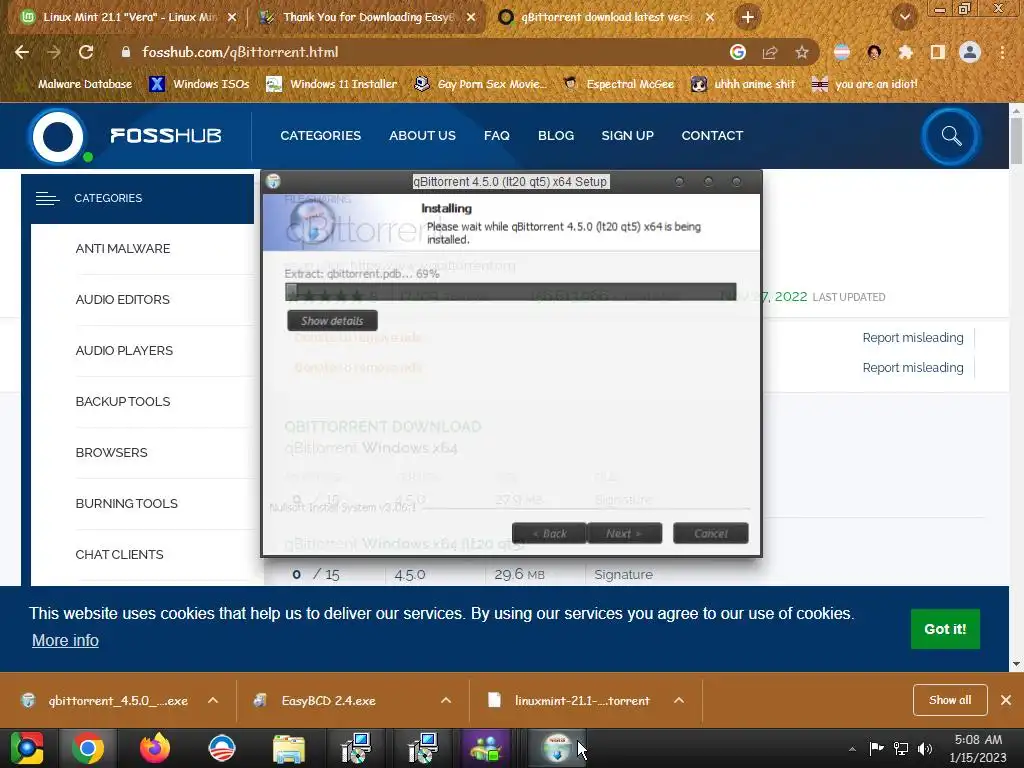Select AUDIO EDITORS category
Viewport: 1024px width, 768px height.
[x=123, y=300]
